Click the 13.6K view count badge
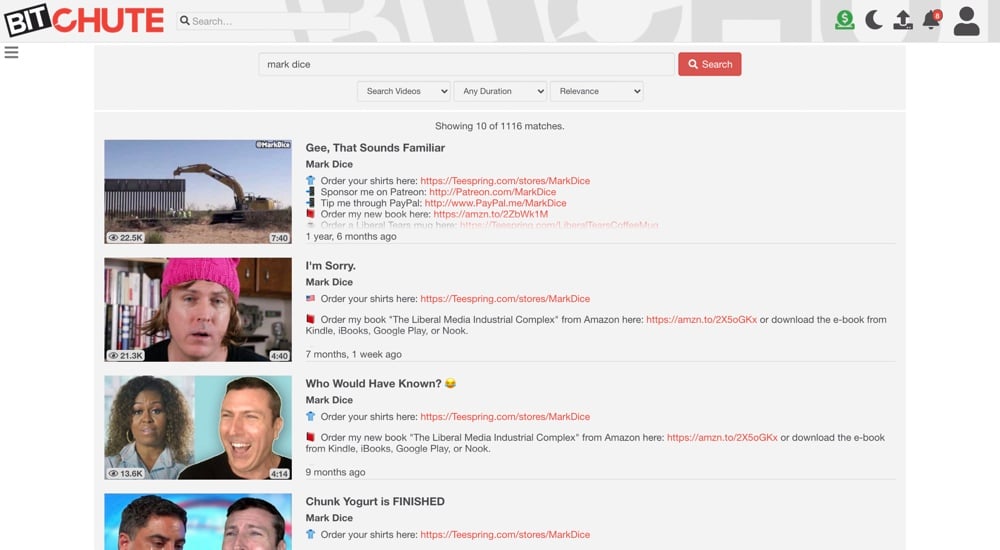1000x550 pixels. point(125,473)
